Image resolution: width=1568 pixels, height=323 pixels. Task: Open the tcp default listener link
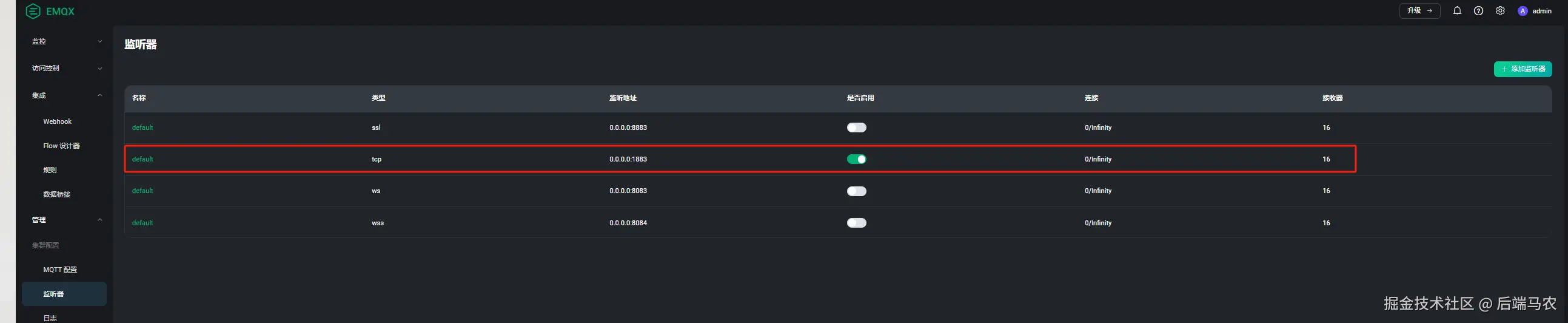click(142, 159)
